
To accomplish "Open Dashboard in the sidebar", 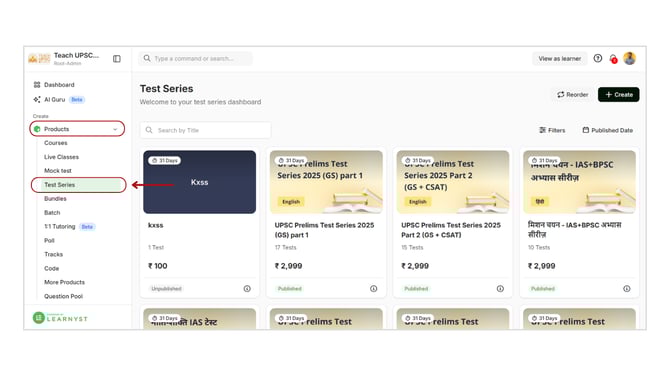I will [59, 85].
